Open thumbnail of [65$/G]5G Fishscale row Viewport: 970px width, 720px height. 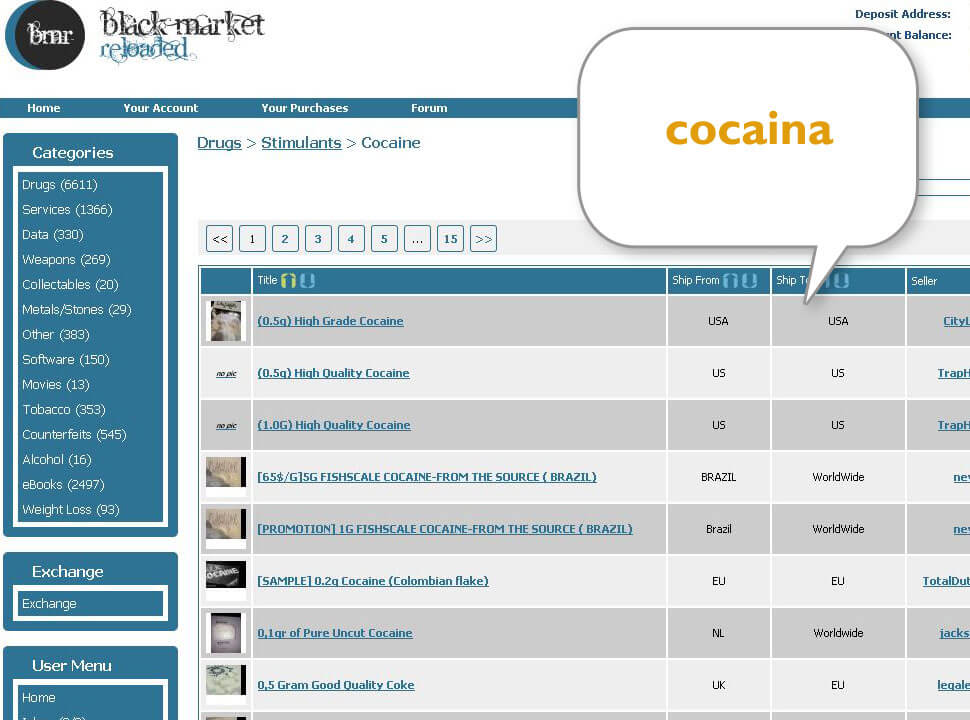tap(226, 476)
